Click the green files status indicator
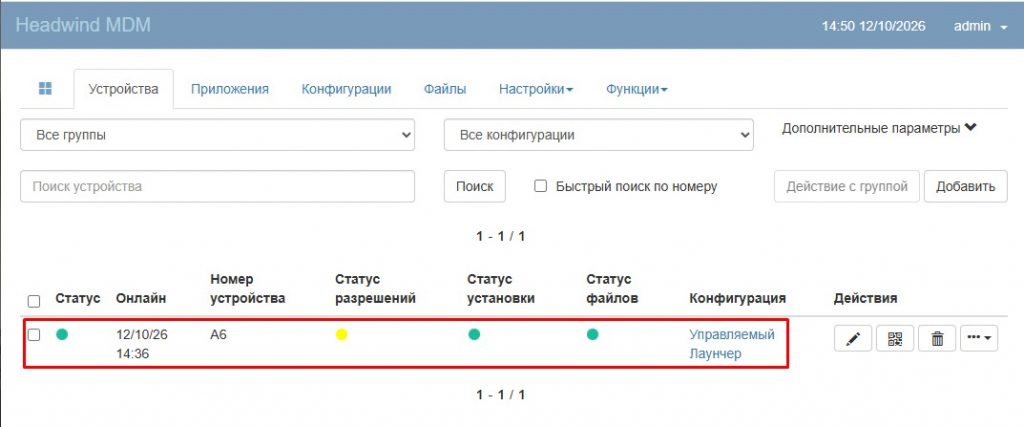The height and width of the screenshot is (427, 1024). pos(592,334)
